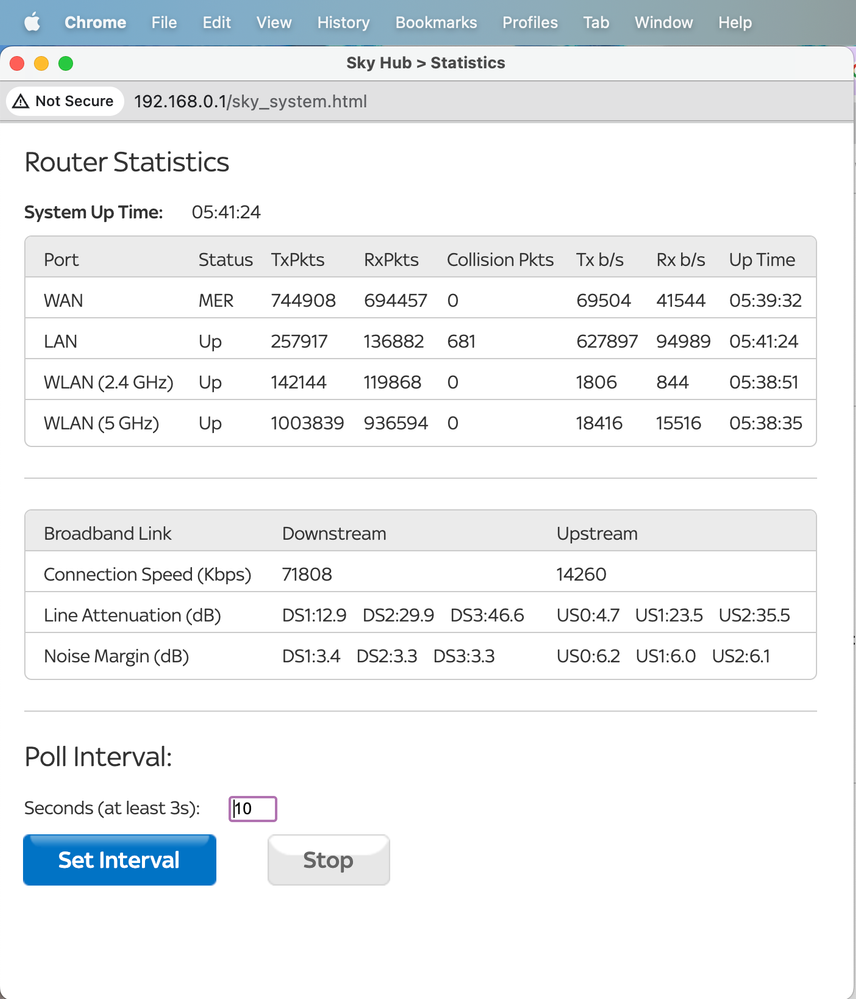
Task: Click LAN Tx b/s value 627897
Action: pyautogui.click(x=607, y=341)
